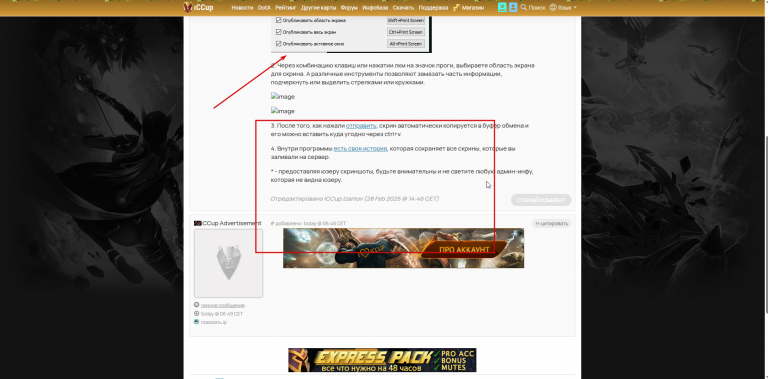This screenshot has width=768, height=379.
Task: Open the Новости menu item
Action: pos(242,8)
